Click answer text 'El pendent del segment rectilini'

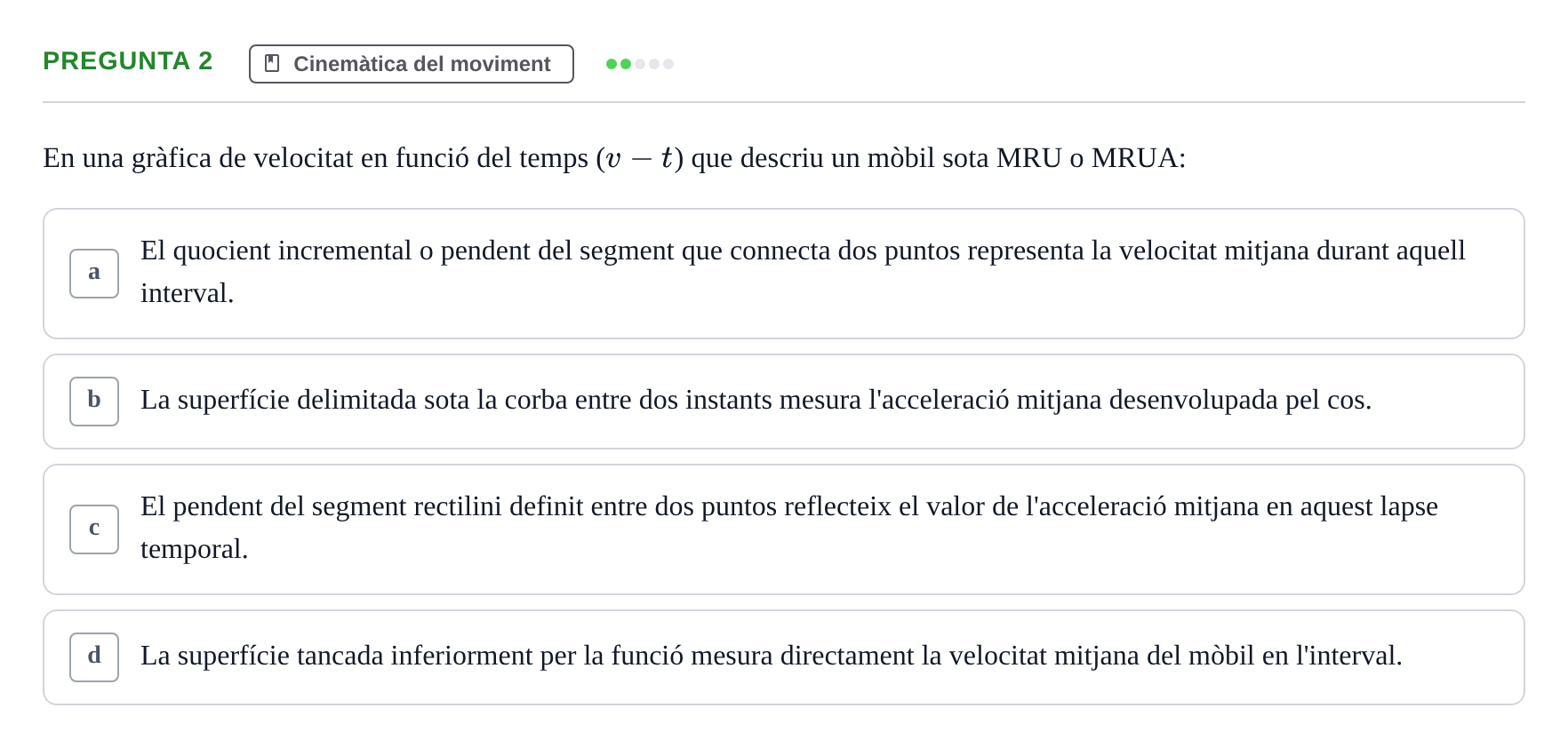click(789, 528)
